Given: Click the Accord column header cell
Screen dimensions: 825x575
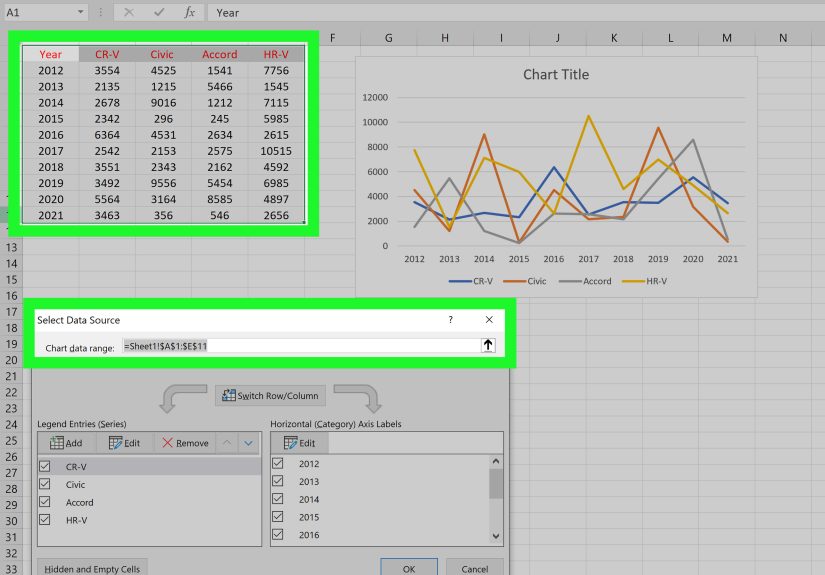Looking at the screenshot, I should point(219,54).
